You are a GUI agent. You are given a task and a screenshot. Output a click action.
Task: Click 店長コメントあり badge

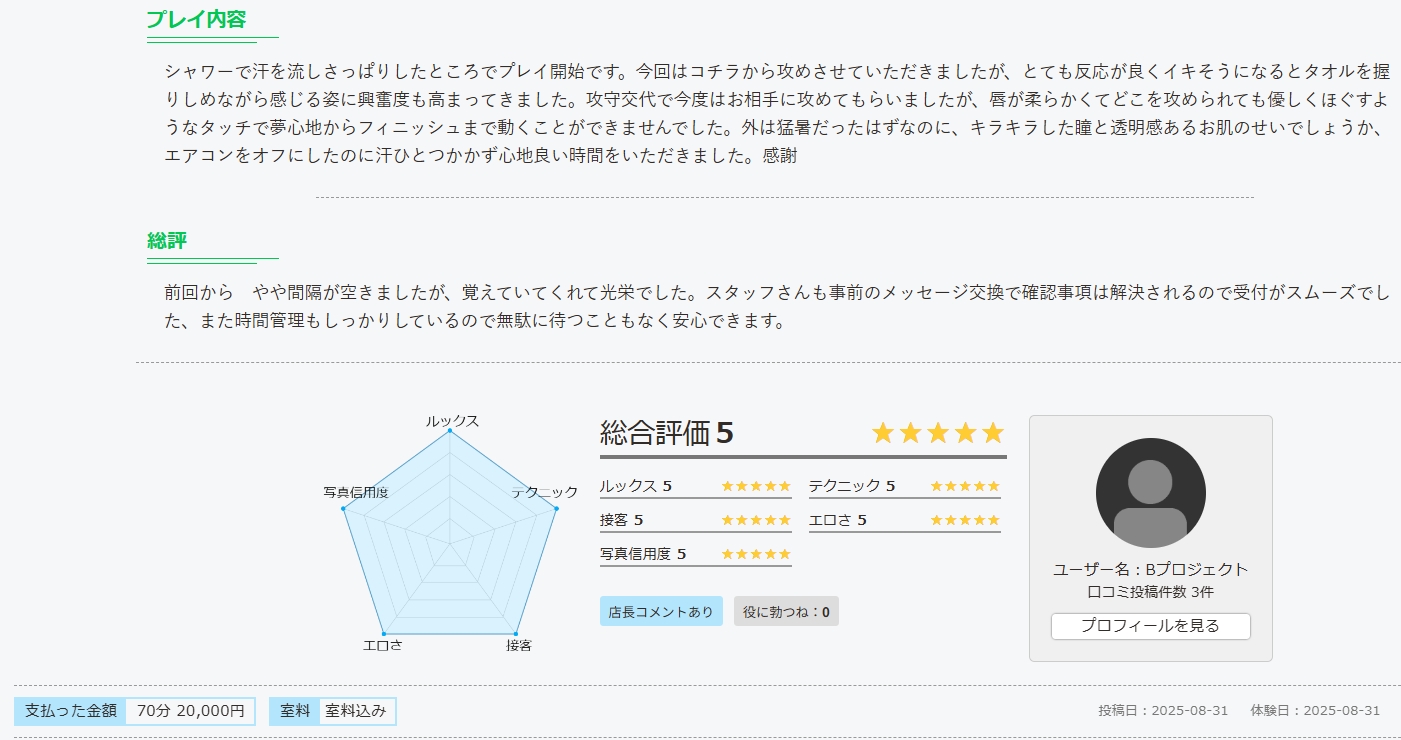pyautogui.click(x=661, y=612)
